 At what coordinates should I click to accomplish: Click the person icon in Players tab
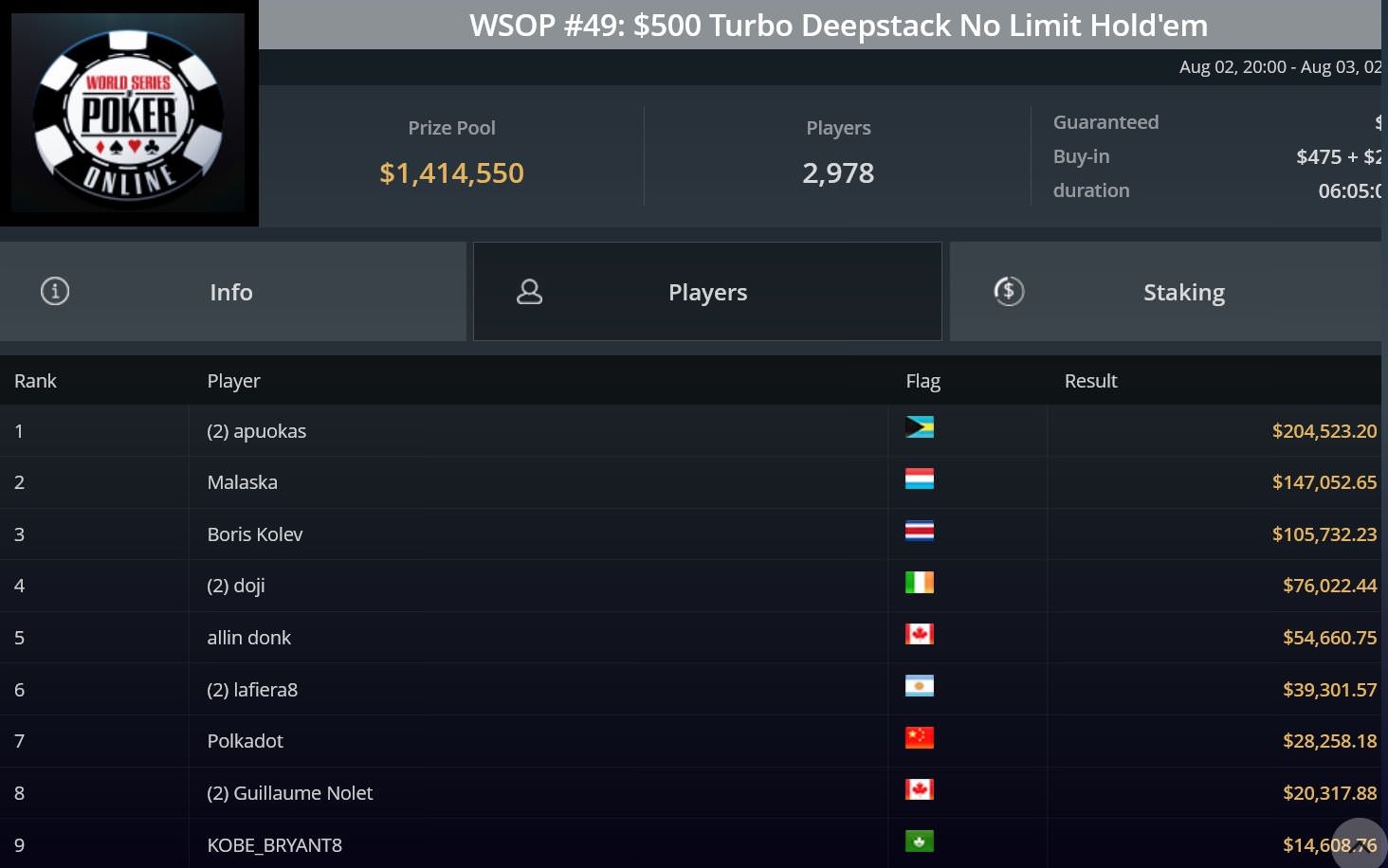(529, 292)
